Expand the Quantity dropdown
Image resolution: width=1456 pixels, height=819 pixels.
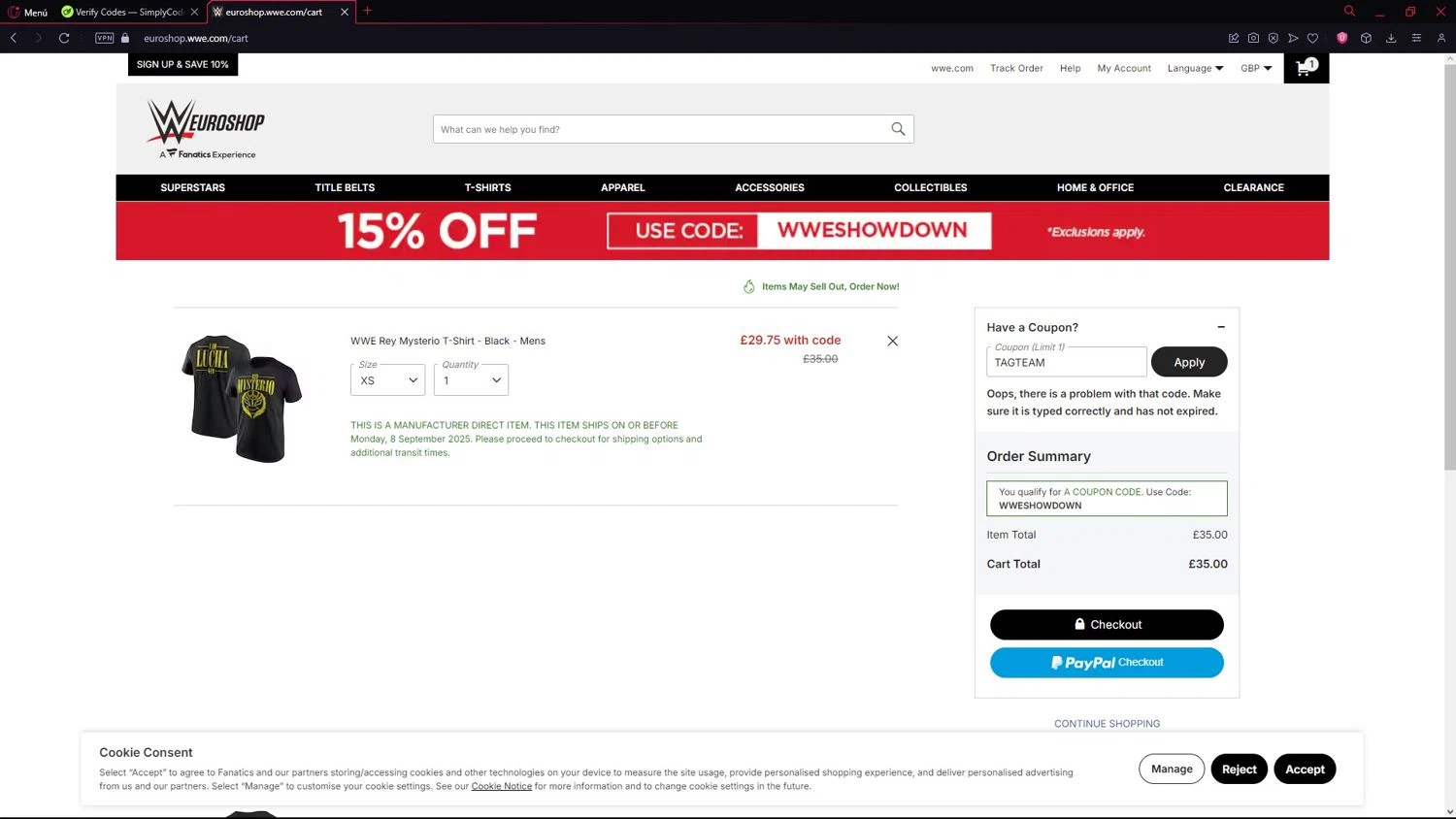click(471, 380)
